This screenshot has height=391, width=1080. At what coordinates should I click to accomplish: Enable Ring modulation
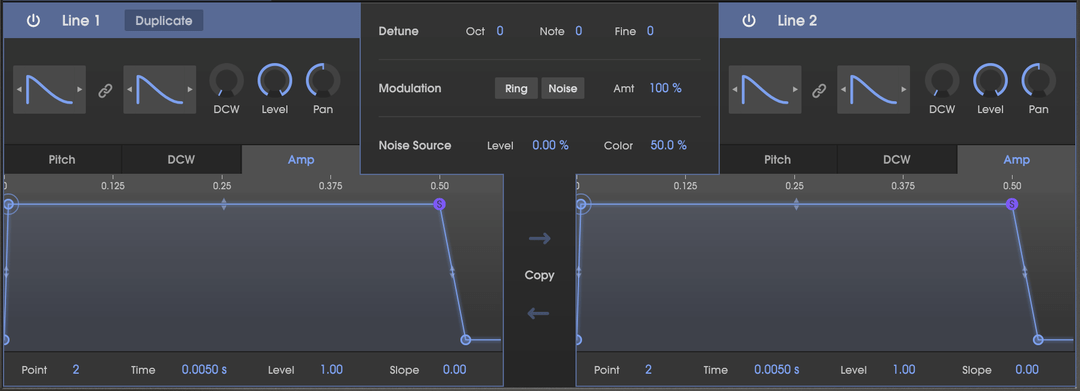[x=516, y=88]
